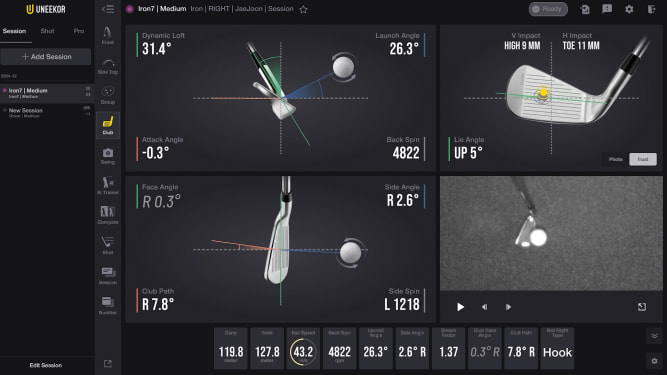Click the Ball Speed 43.2 gauge tile

303,348
